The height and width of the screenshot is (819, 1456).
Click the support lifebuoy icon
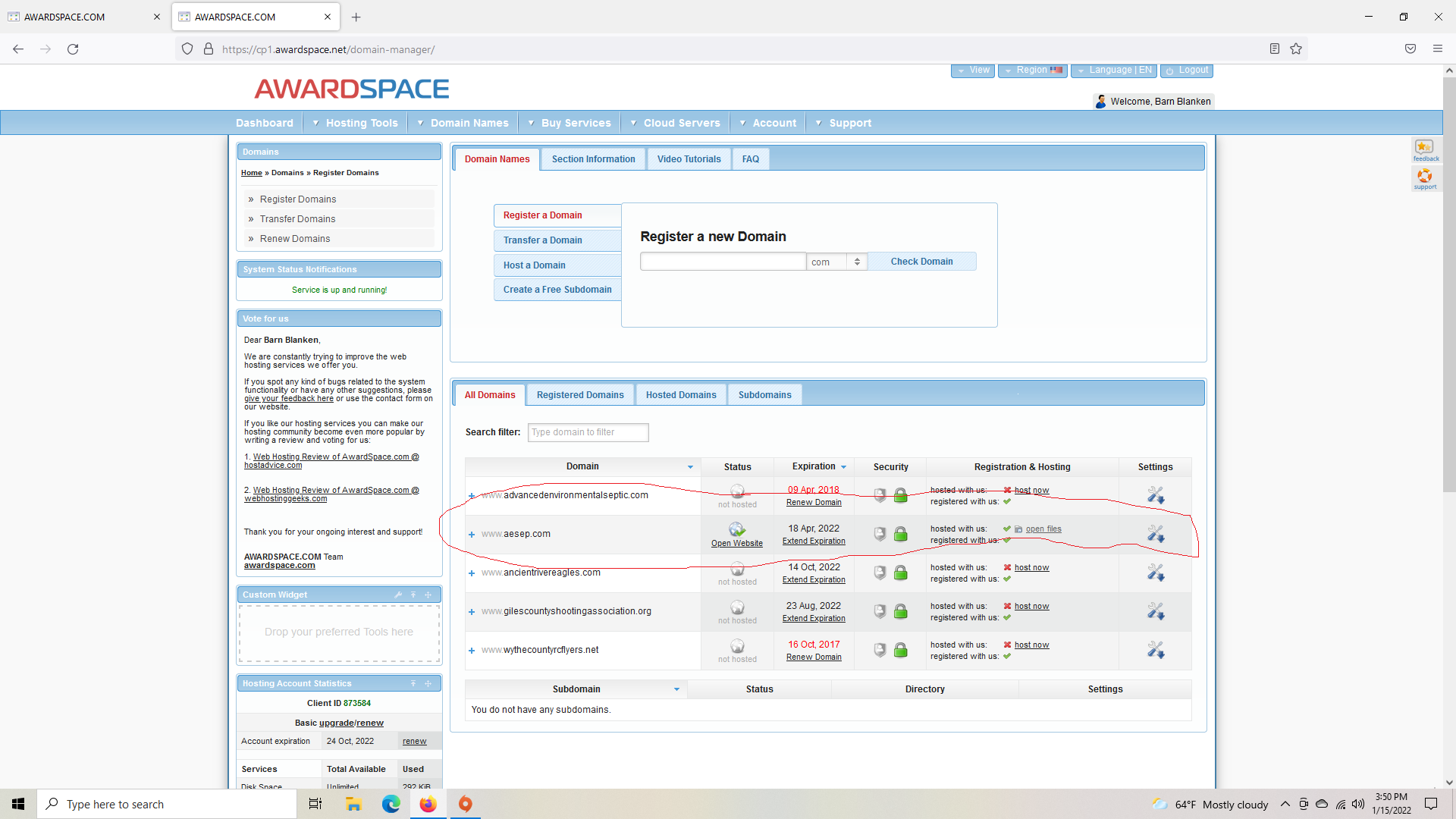1425,177
